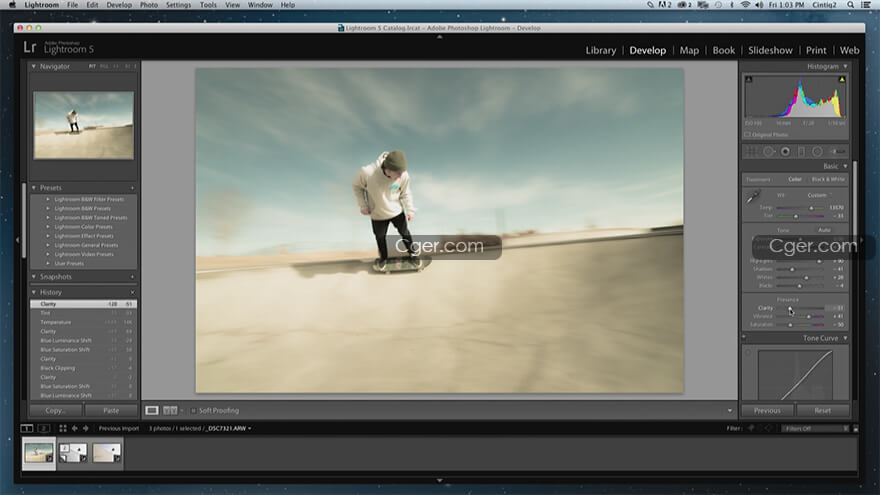880x495 pixels.
Task: Show Grid view from filmstrip bar
Action: [x=63, y=428]
